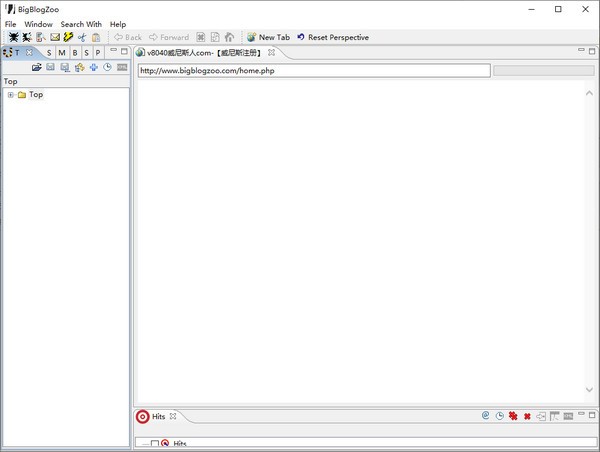This screenshot has width=600, height=452.
Task: Click the home icon in toolbar
Action: (229, 37)
